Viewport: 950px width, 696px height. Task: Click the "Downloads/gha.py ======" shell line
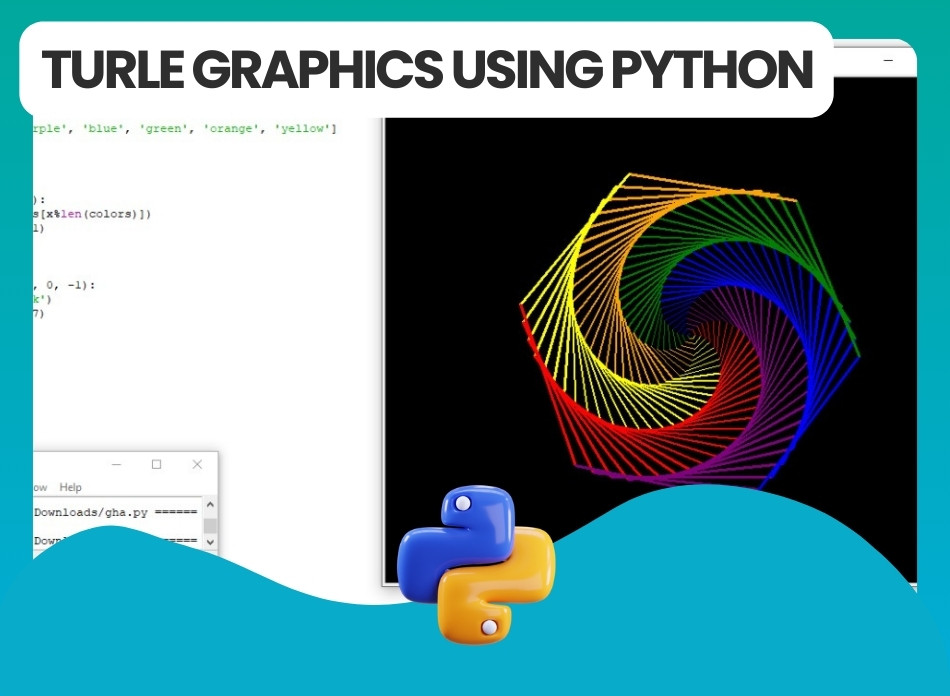coord(115,512)
